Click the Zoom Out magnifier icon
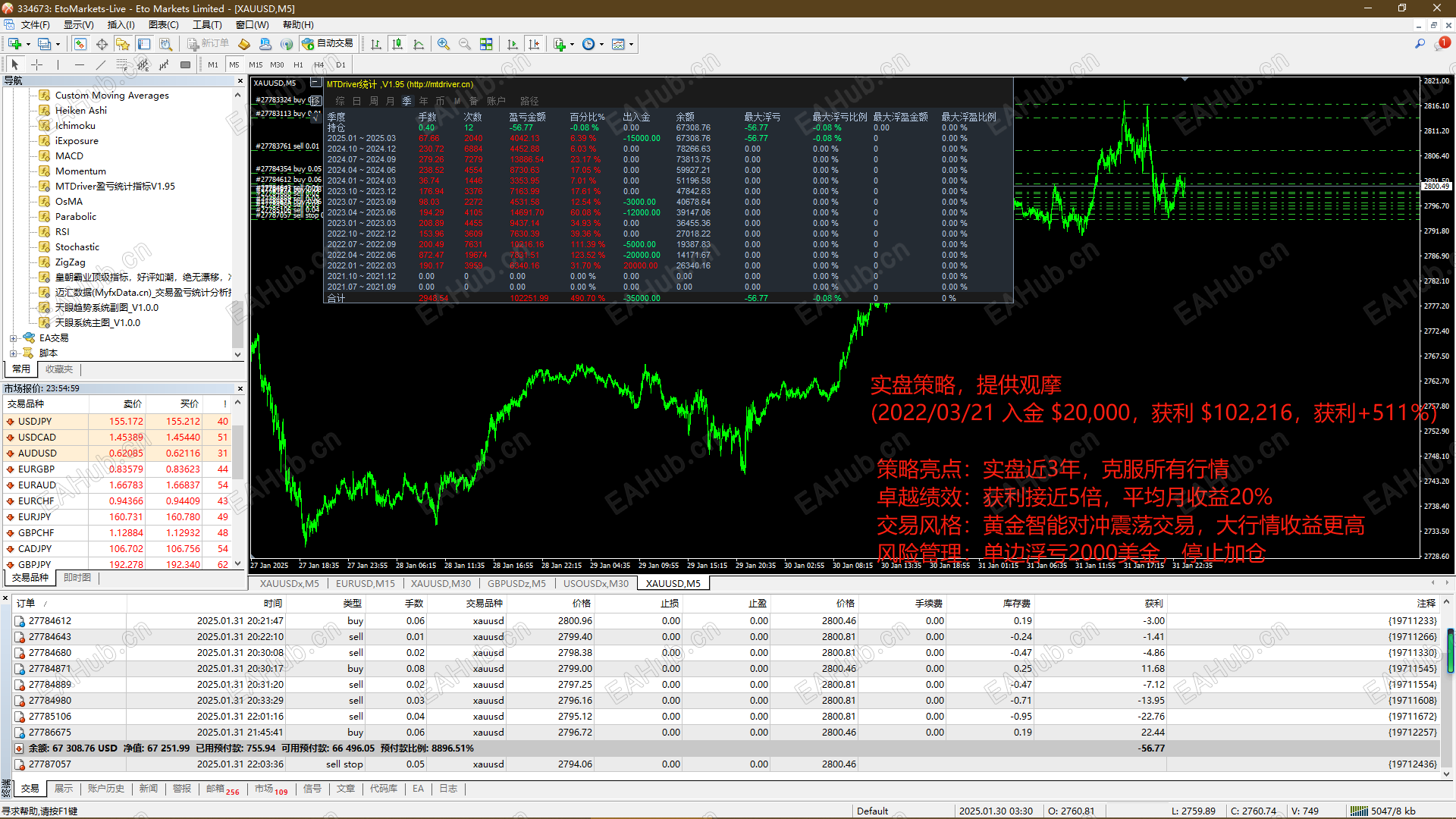1456x819 pixels. [x=465, y=44]
